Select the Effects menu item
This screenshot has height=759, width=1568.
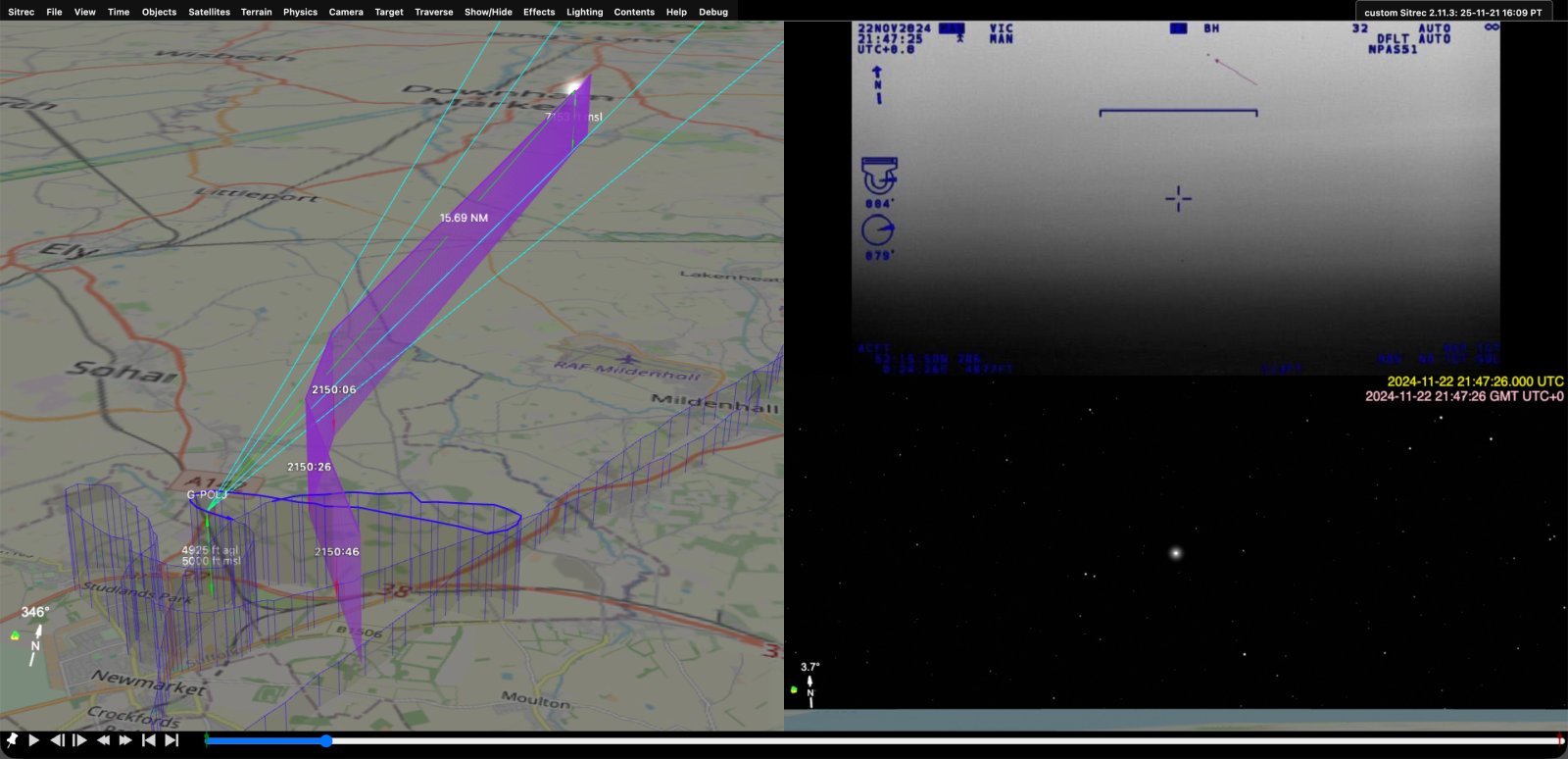coord(539,12)
